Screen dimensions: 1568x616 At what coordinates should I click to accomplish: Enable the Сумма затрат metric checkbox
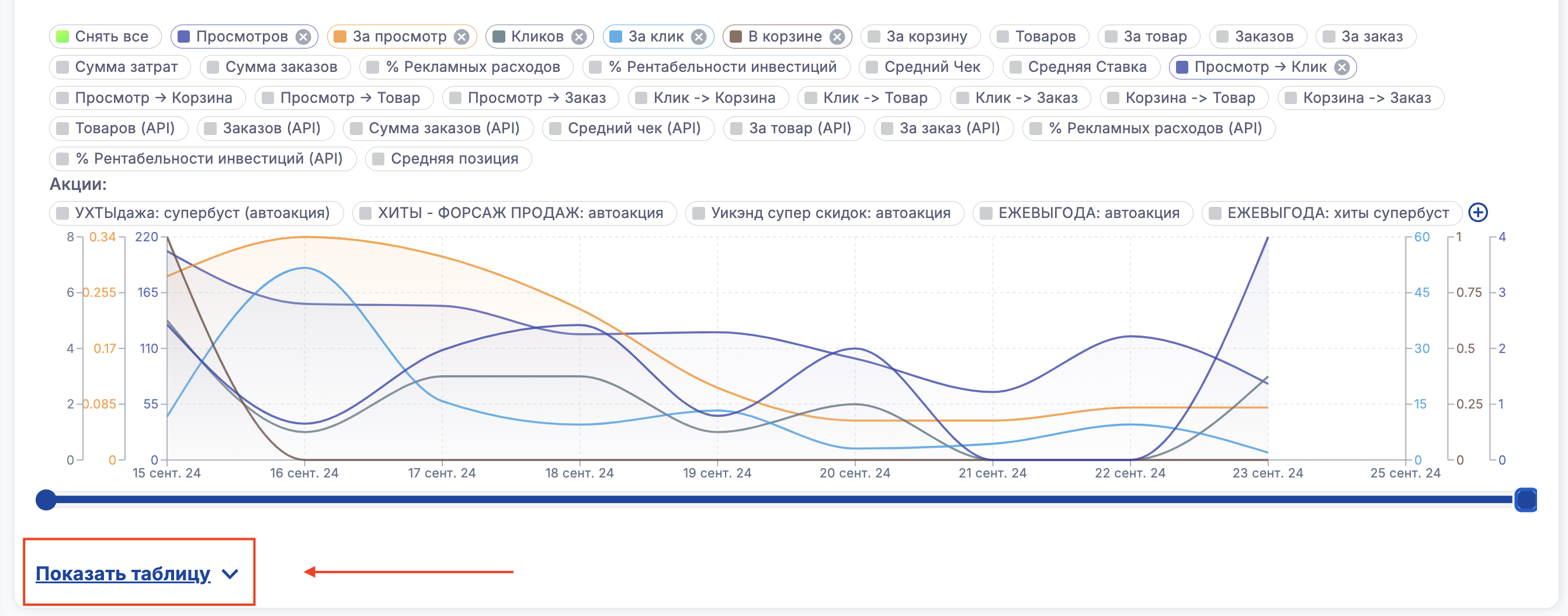click(x=63, y=67)
